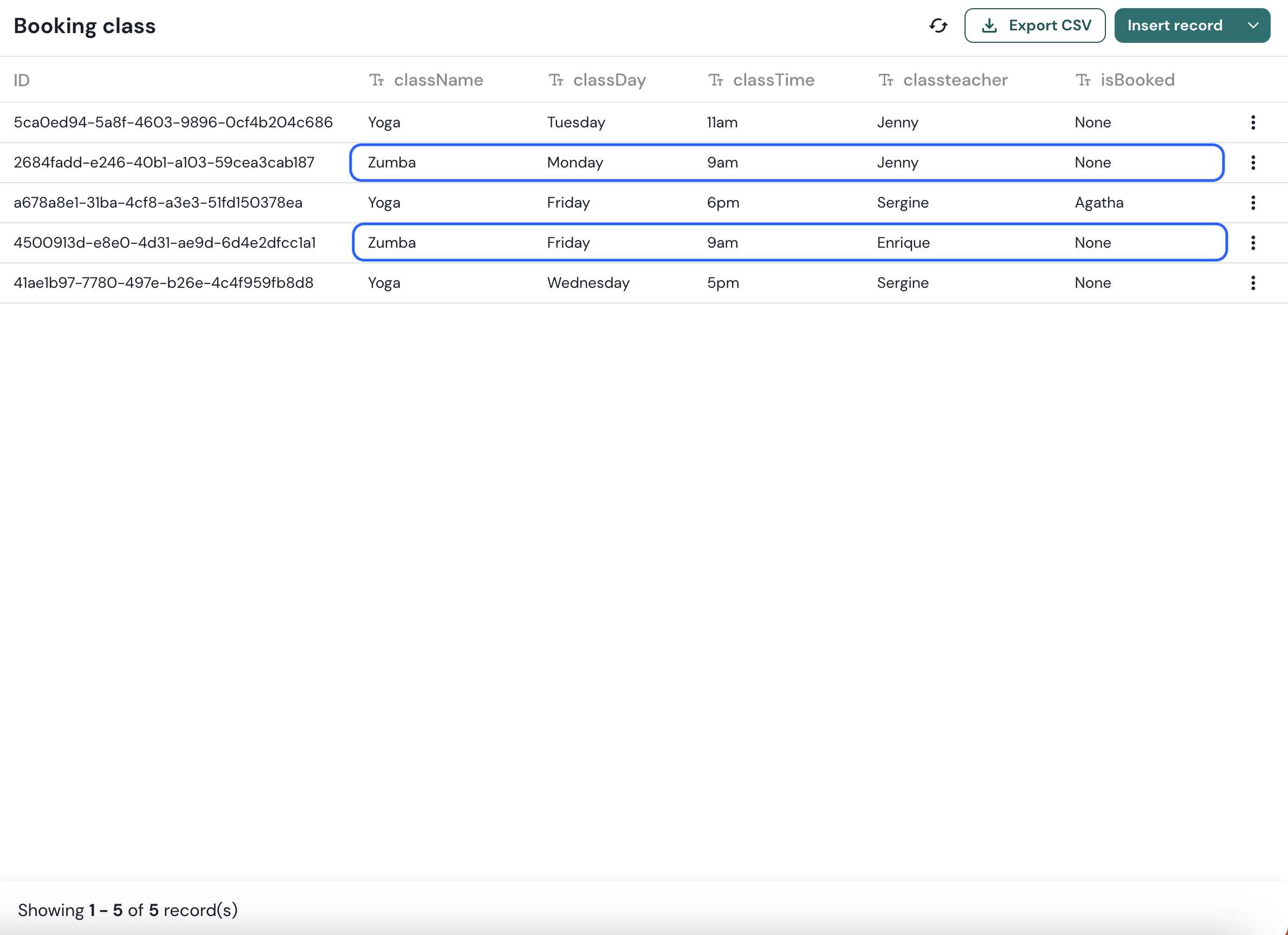Open three-dot menu for Yoga Tuesday row
Viewport: 1288px width, 935px height.
[x=1252, y=122]
